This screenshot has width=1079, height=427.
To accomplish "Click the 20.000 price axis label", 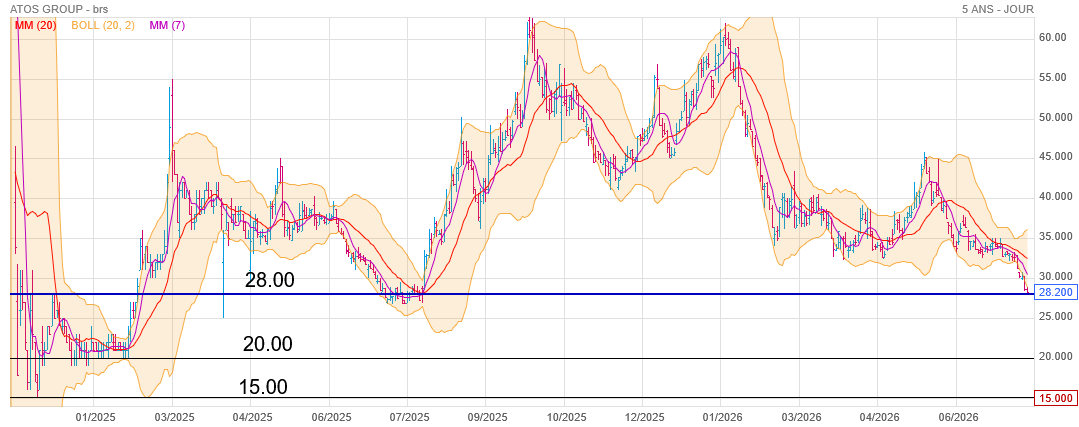I will [1055, 357].
